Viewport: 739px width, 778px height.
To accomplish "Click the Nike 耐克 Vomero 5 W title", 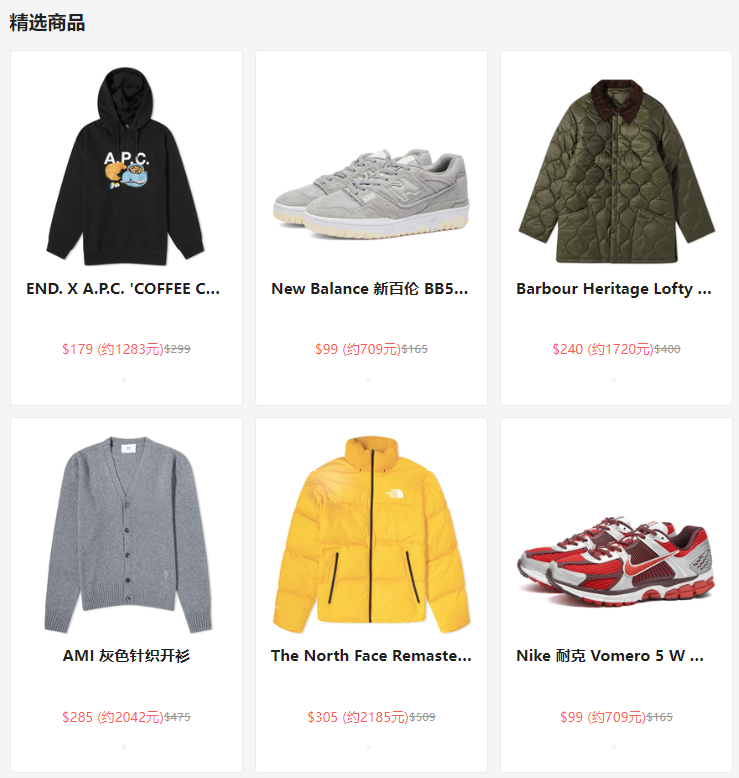I will tap(610, 656).
